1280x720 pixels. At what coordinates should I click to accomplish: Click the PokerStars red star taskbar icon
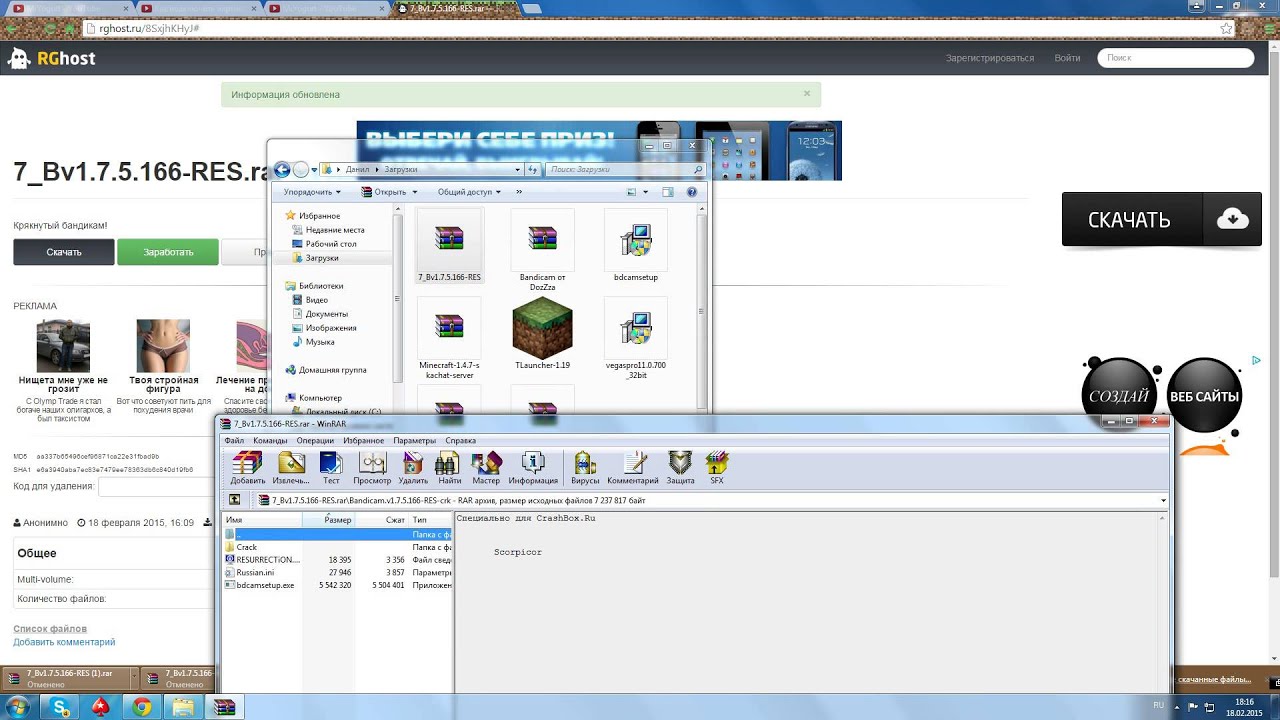point(101,707)
